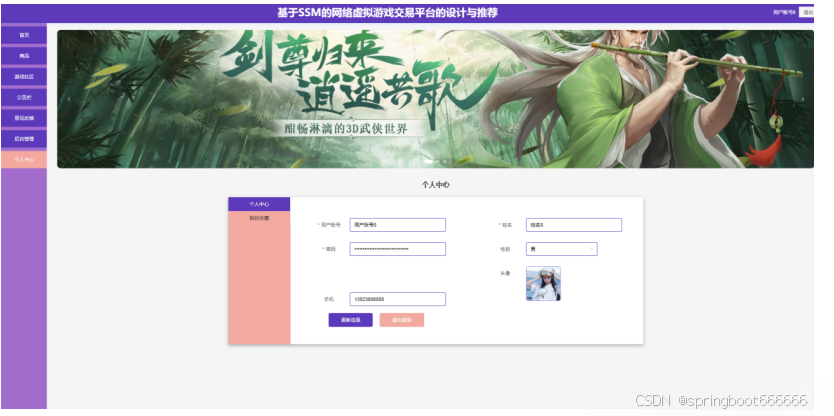Switch to the 我的收藏 tab
Viewport: 834px width, 416px height.
[259, 219]
